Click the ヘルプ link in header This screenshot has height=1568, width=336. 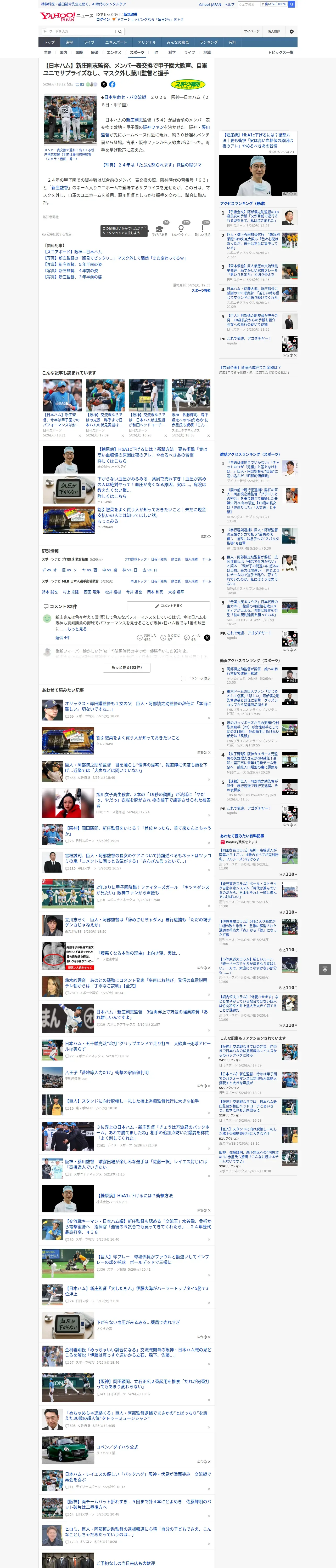pos(229,4)
